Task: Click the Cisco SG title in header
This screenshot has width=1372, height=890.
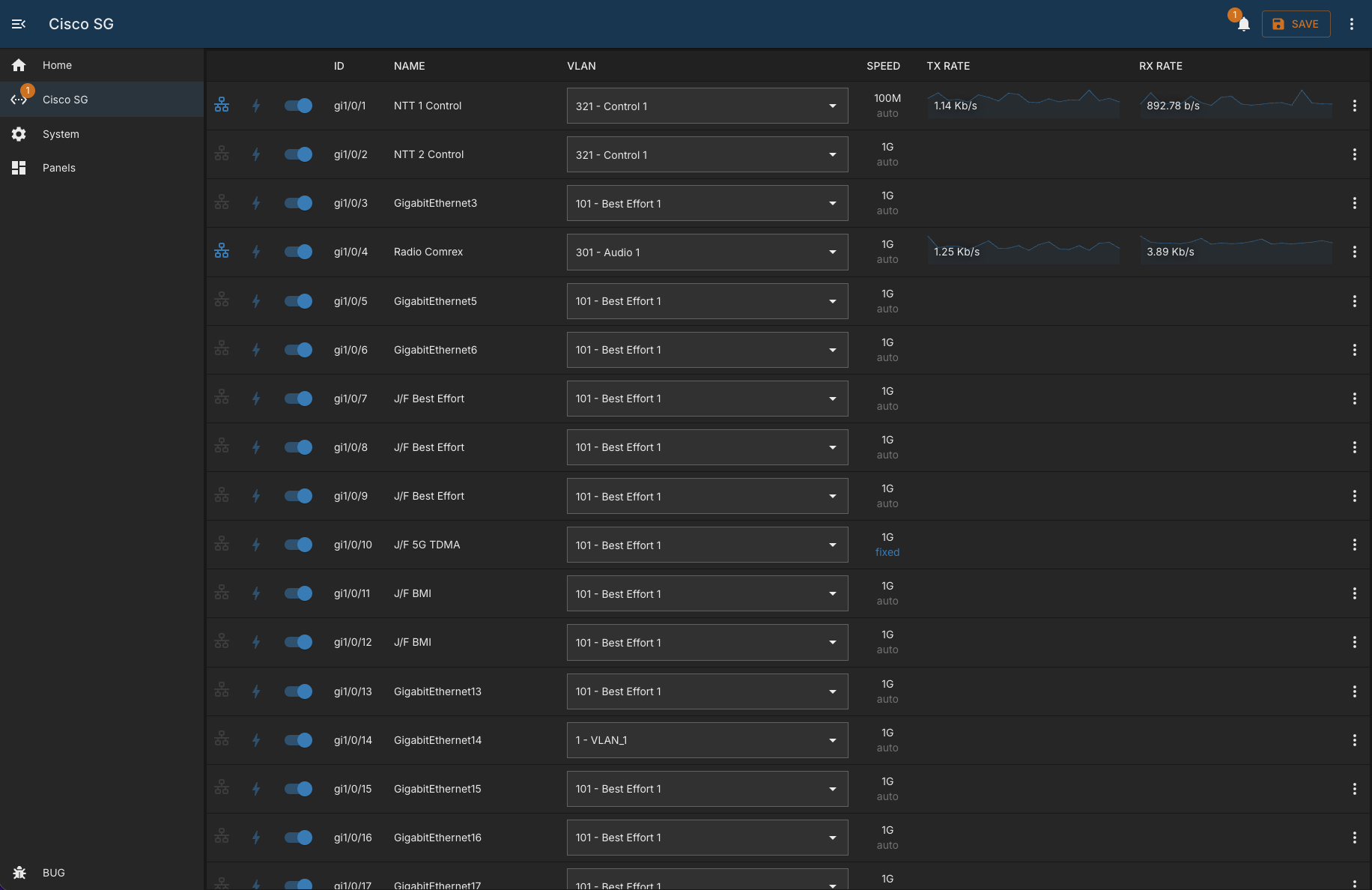Action: coord(81,24)
